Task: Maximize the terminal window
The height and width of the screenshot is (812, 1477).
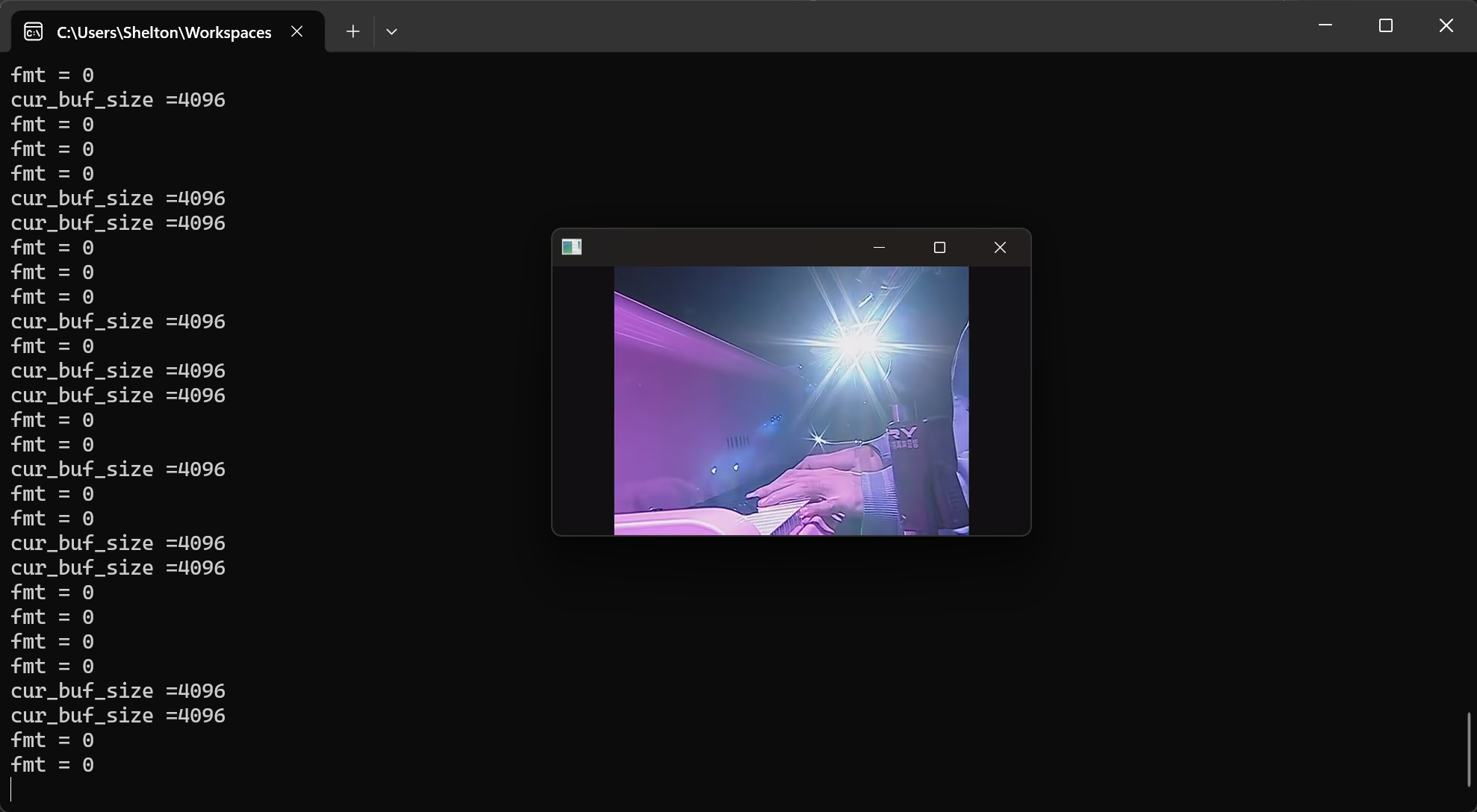Action: (x=1386, y=25)
